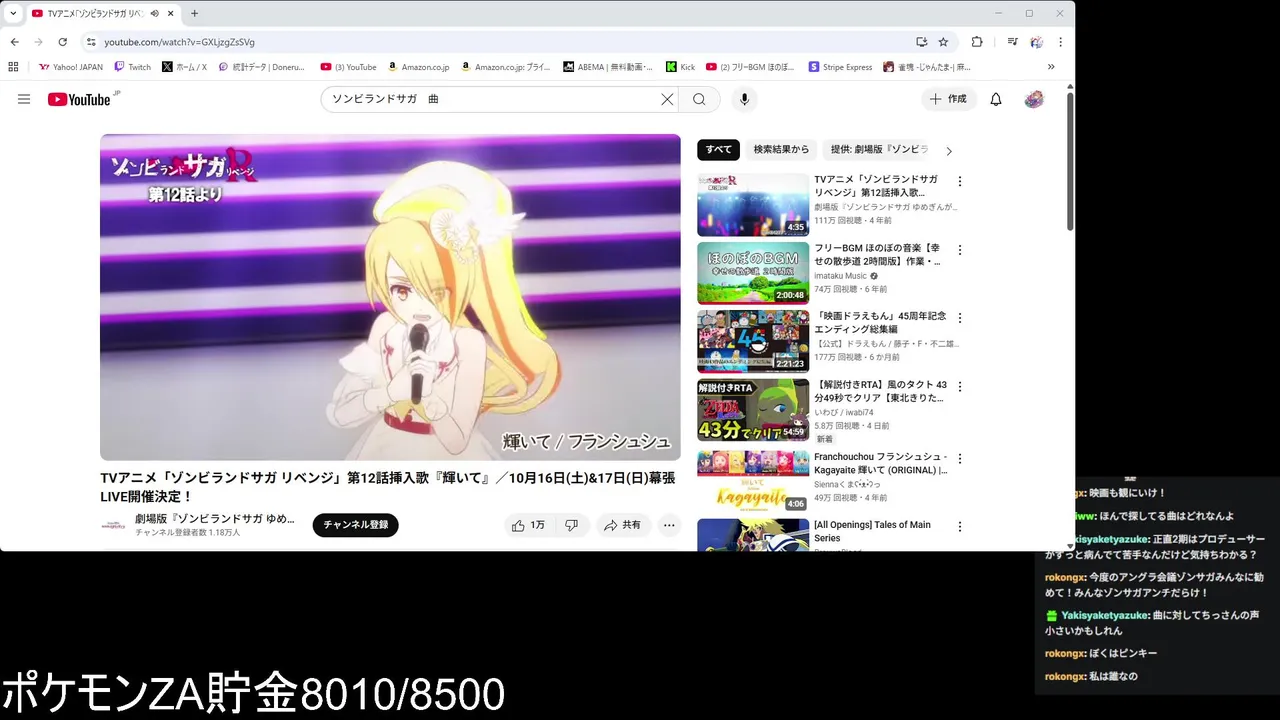Bookmark this page with star icon
Viewport: 1280px width, 720px height.
943,42
